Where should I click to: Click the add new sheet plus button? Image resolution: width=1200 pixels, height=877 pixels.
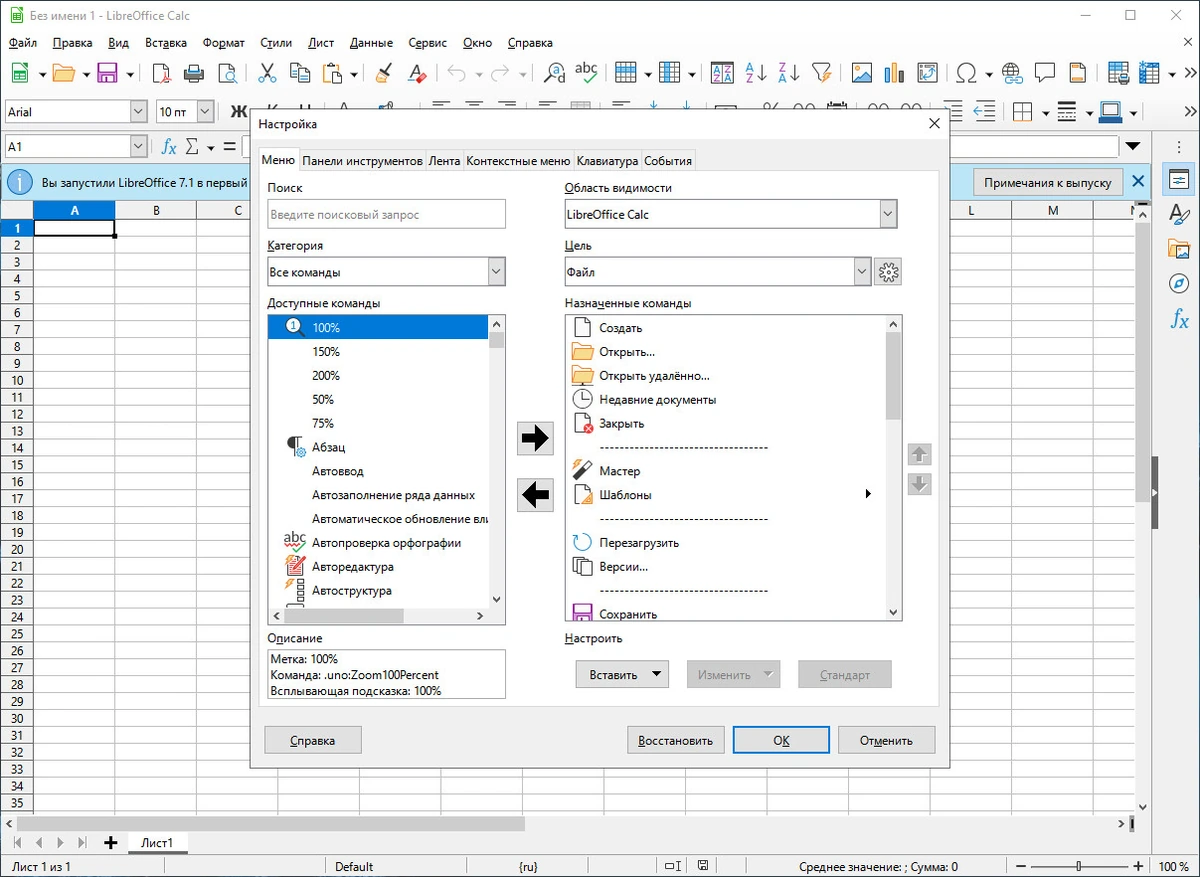click(110, 843)
